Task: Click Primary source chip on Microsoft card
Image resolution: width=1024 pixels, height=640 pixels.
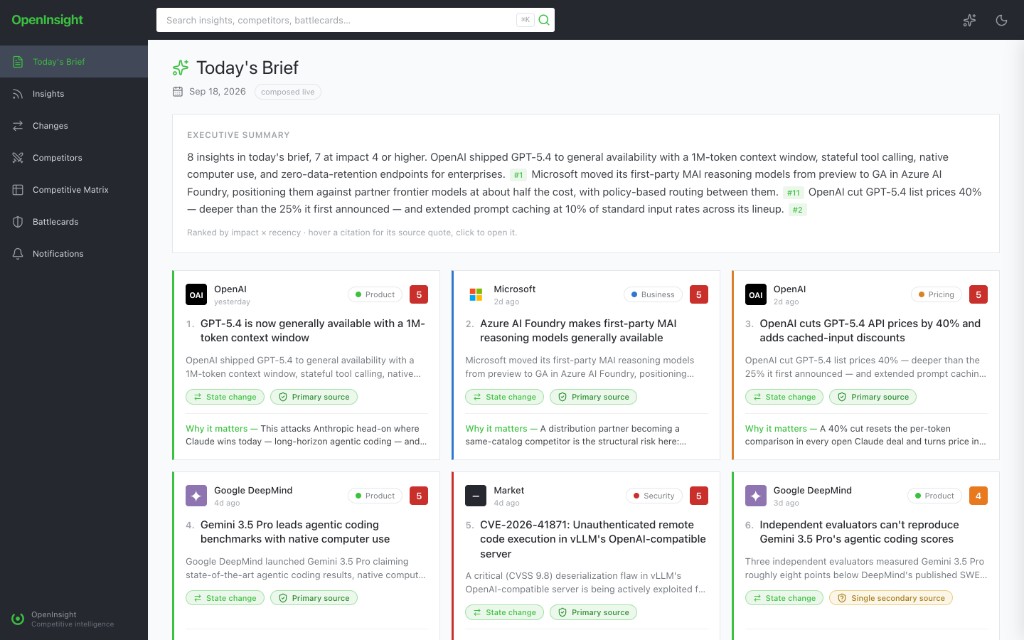Action: [594, 397]
